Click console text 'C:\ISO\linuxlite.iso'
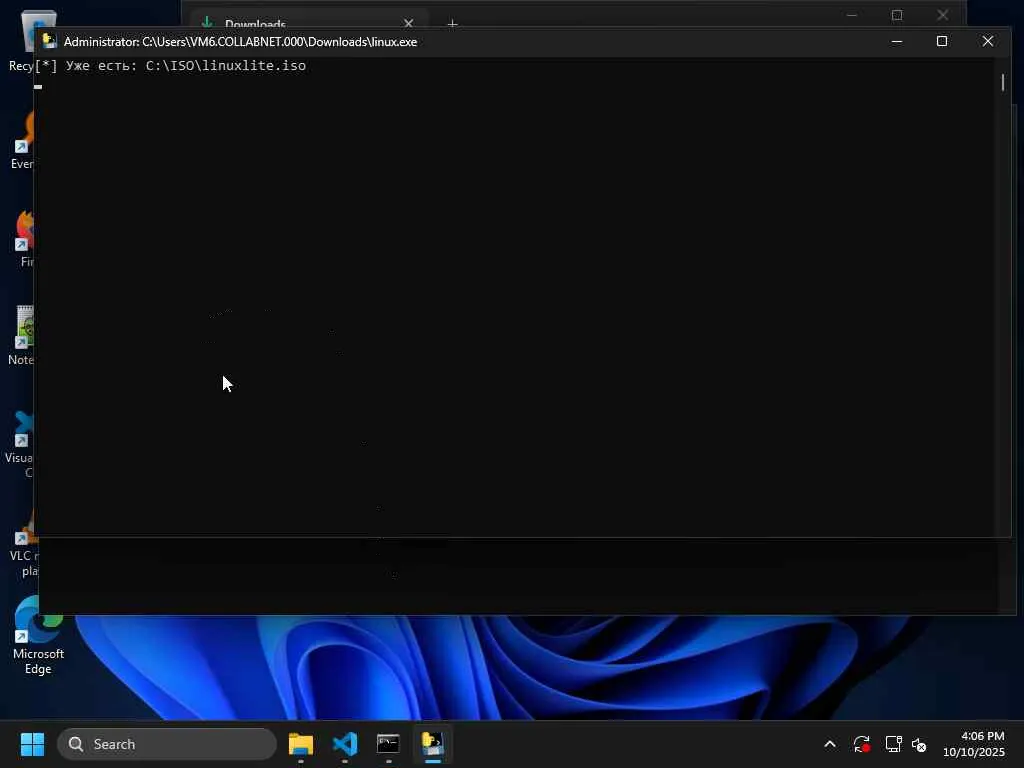This screenshot has height=768, width=1024. click(225, 65)
